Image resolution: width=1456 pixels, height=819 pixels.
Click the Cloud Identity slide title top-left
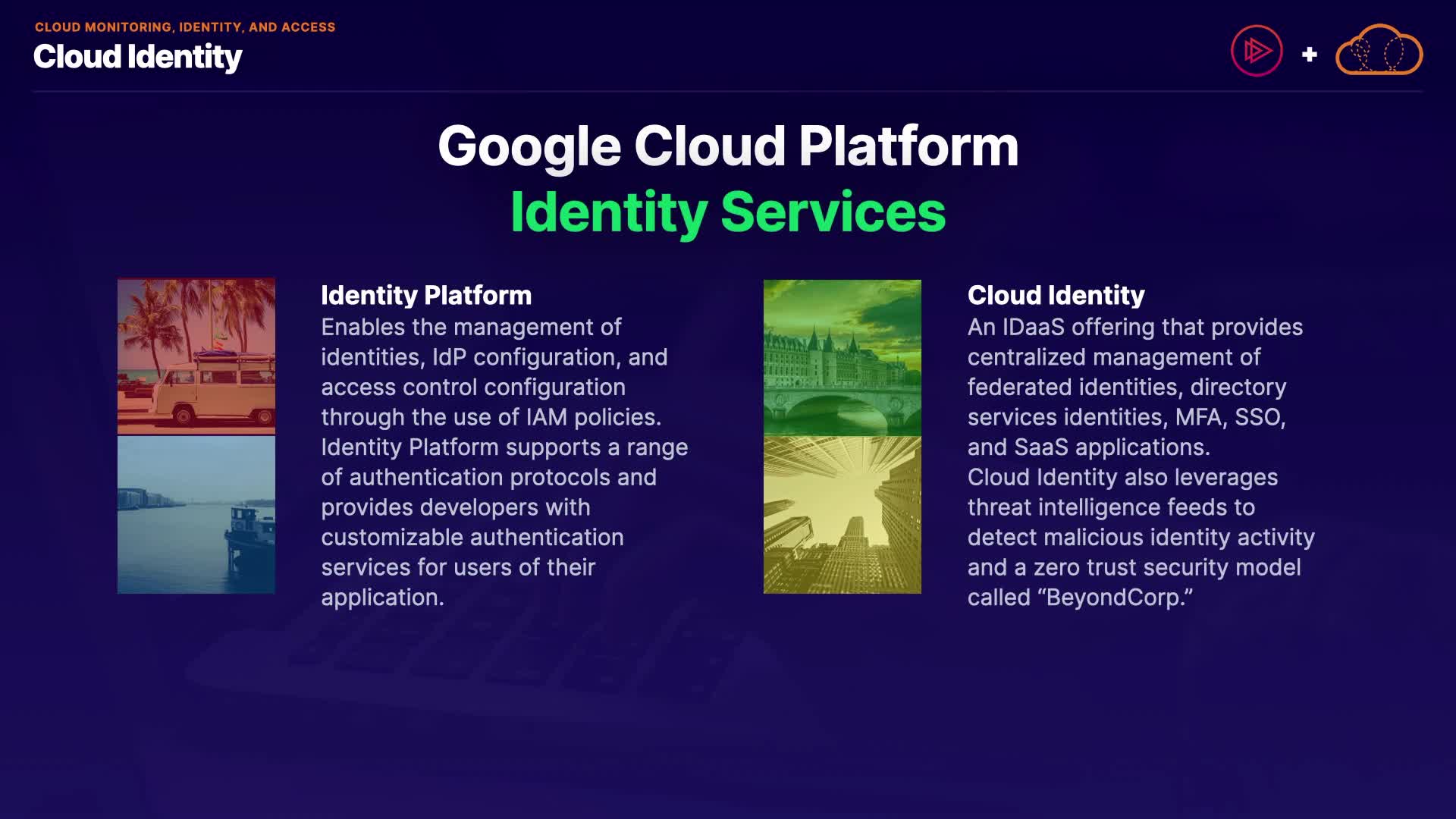point(138,57)
